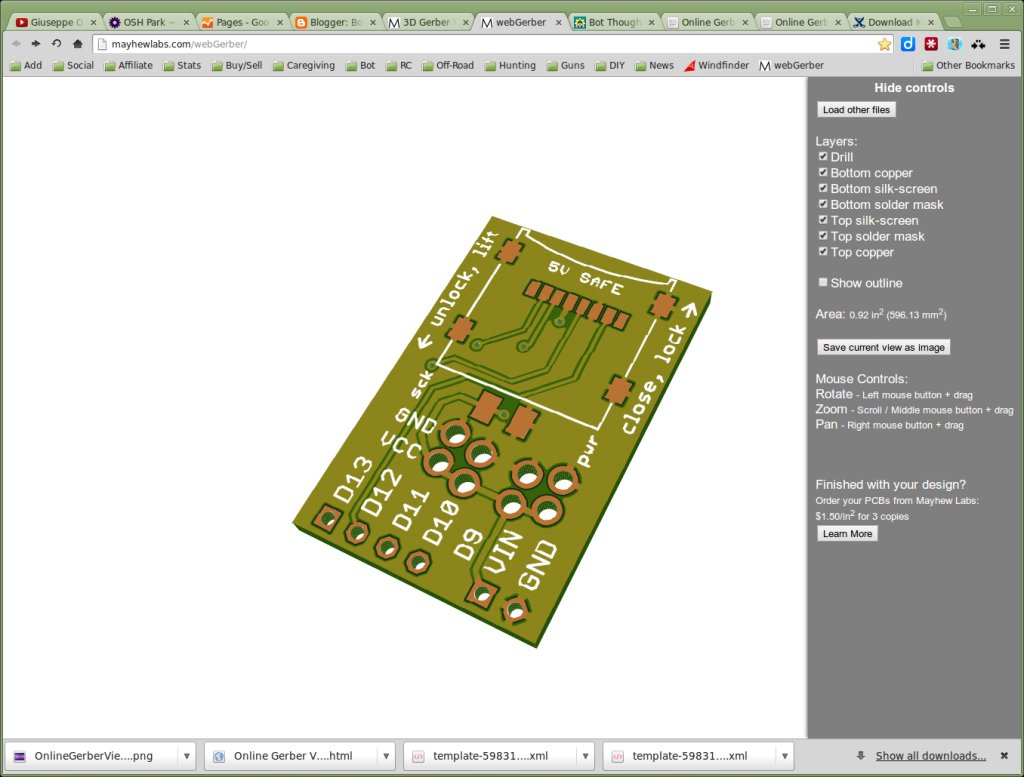Click the address bar URL field
Screen dimensions: 1024x777
click(490, 44)
